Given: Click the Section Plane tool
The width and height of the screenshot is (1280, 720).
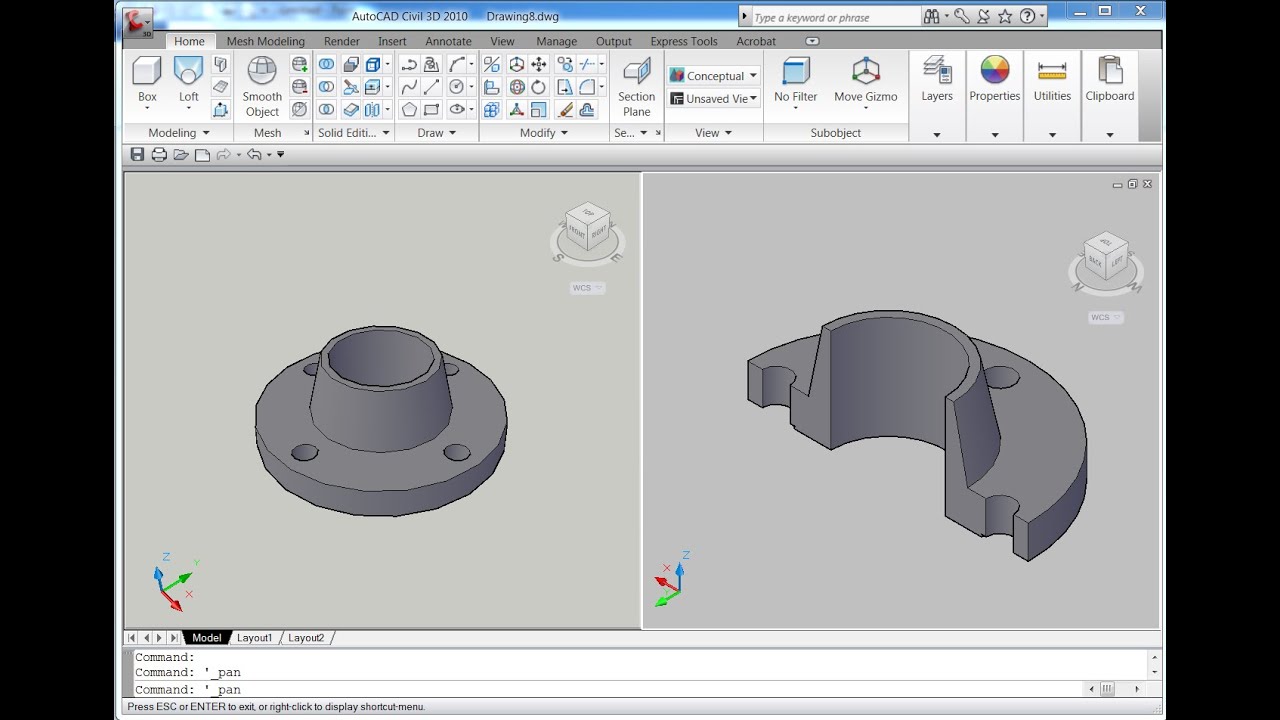Looking at the screenshot, I should tap(637, 87).
